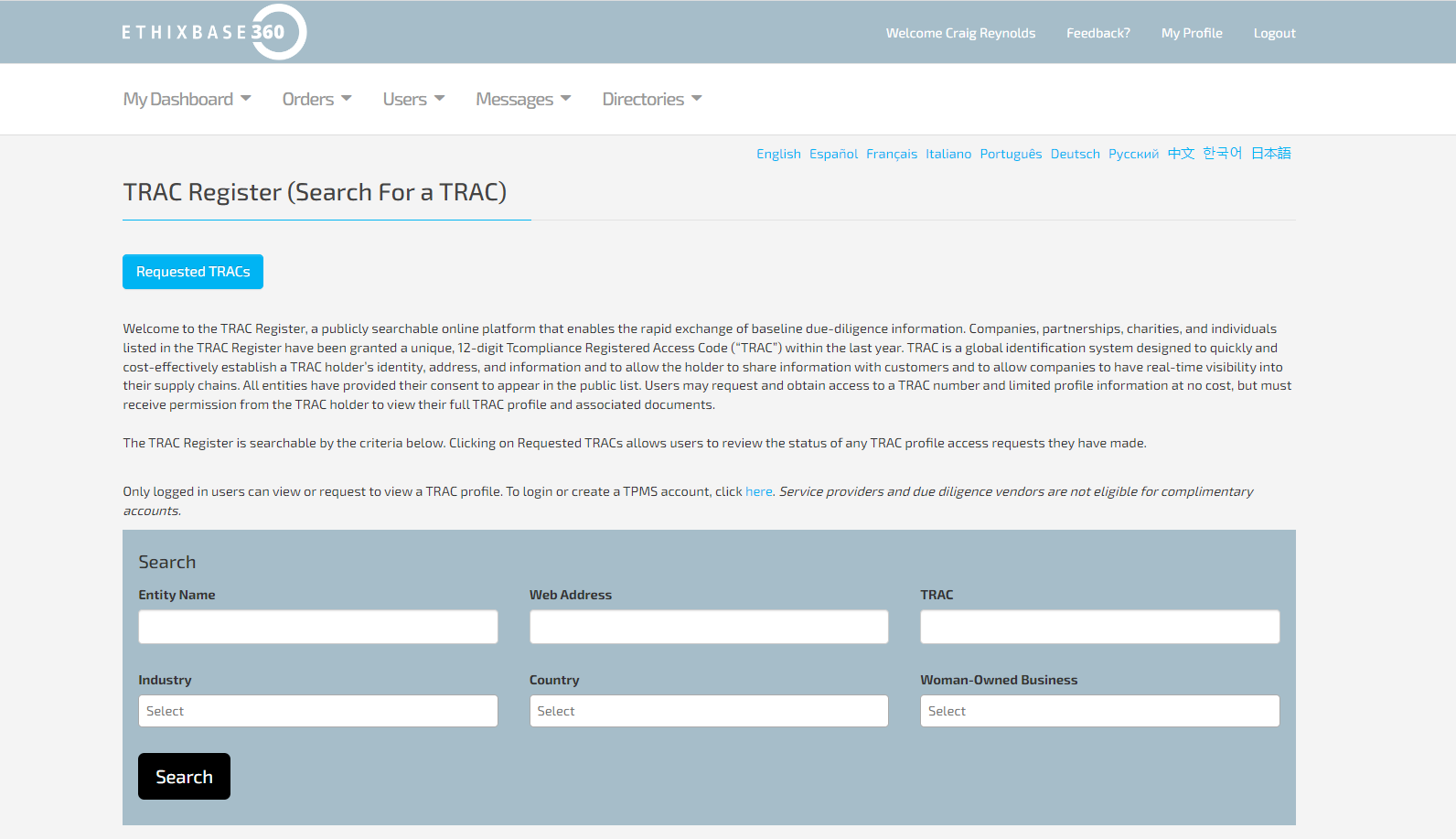
Task: Log out of the account
Action: coord(1274,33)
